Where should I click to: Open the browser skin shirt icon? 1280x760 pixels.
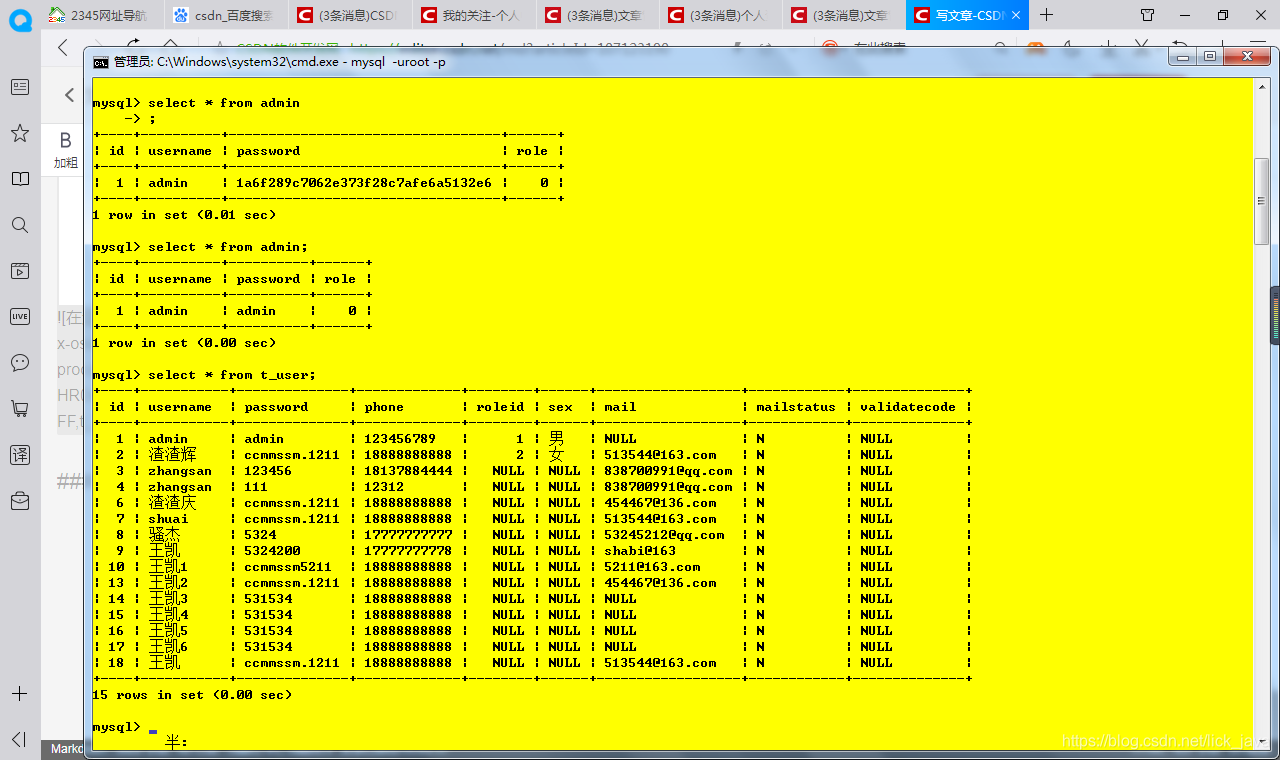click(1147, 15)
